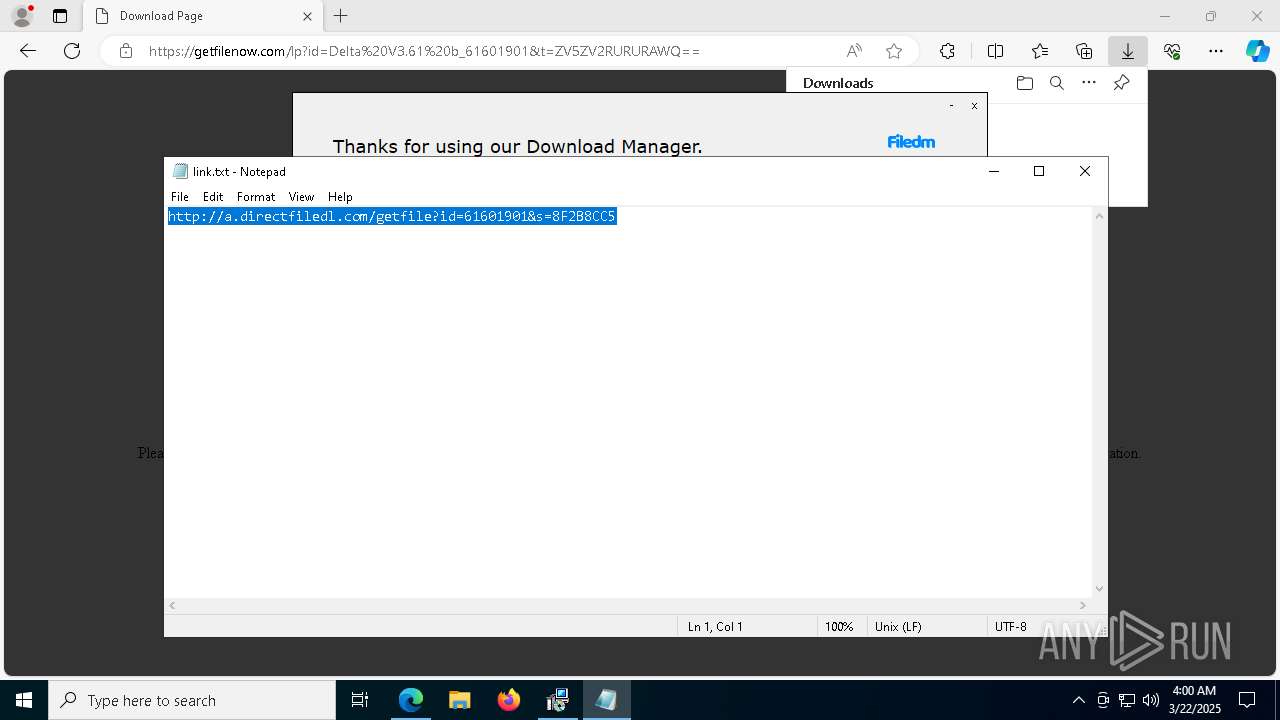
Task: Open downloads folder in Downloads panel
Action: [1024, 83]
